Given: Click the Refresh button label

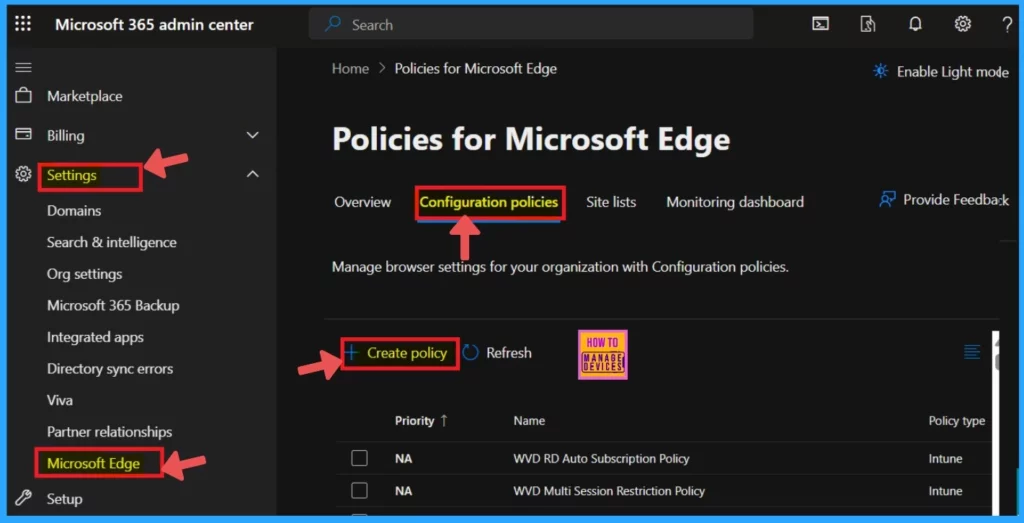Looking at the screenshot, I should [x=509, y=353].
